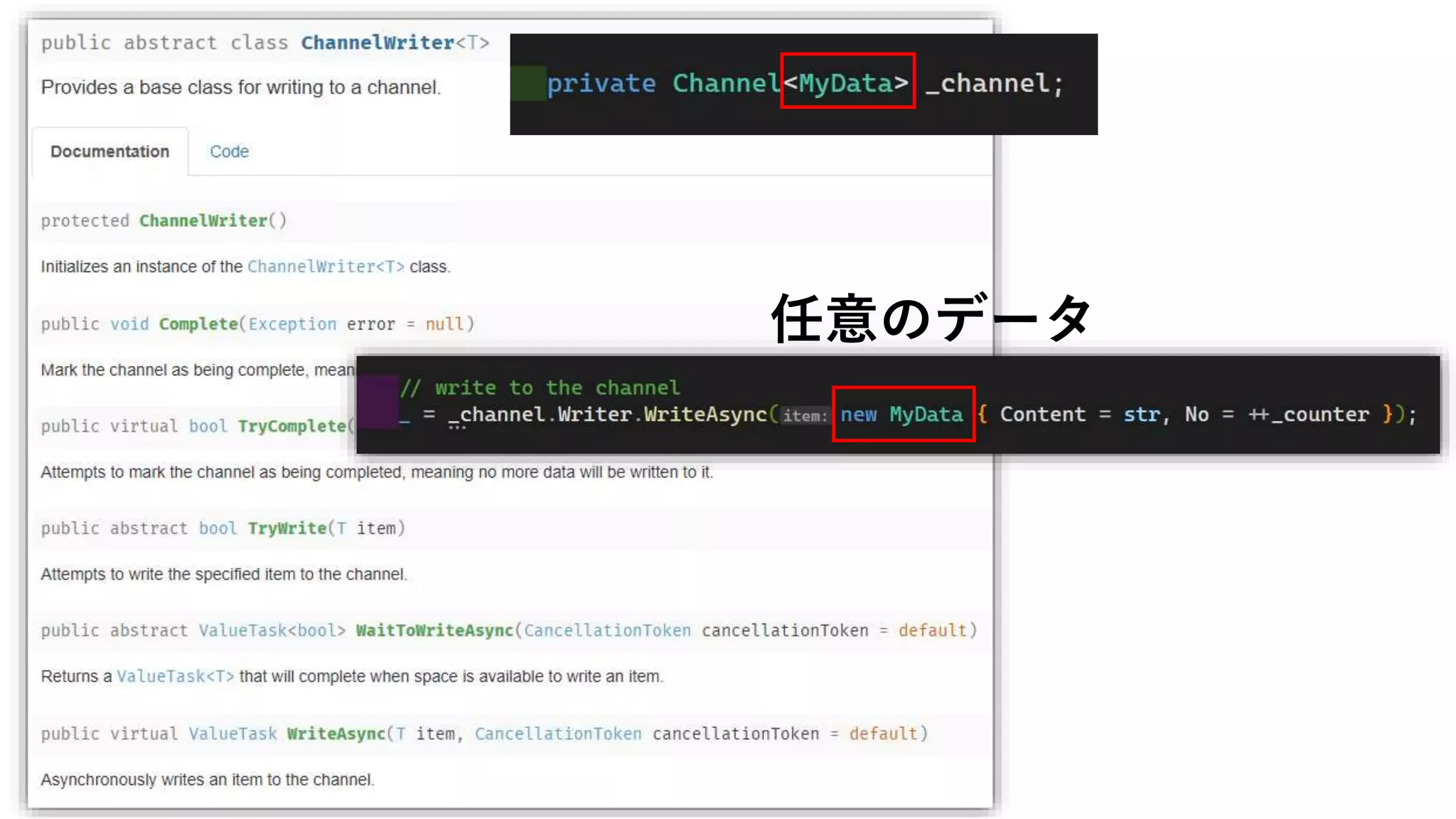Click ValueTask<bool> return type
Image resolution: width=1456 pixels, height=819 pixels.
(272, 631)
